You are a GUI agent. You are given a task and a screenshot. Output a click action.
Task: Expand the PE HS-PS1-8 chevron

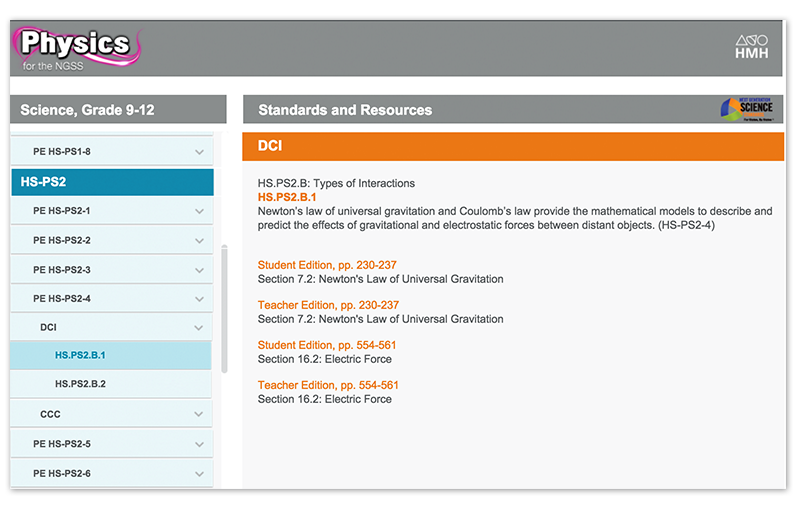click(x=199, y=152)
